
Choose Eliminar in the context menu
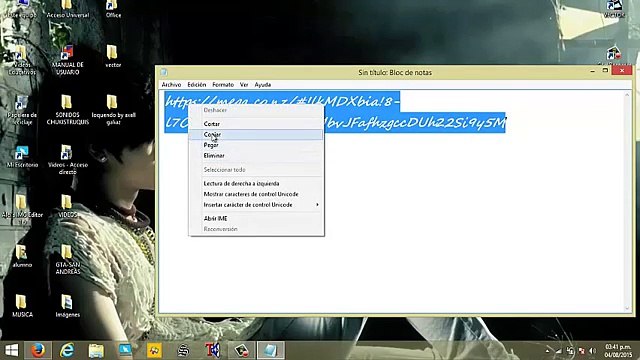click(x=256, y=156)
